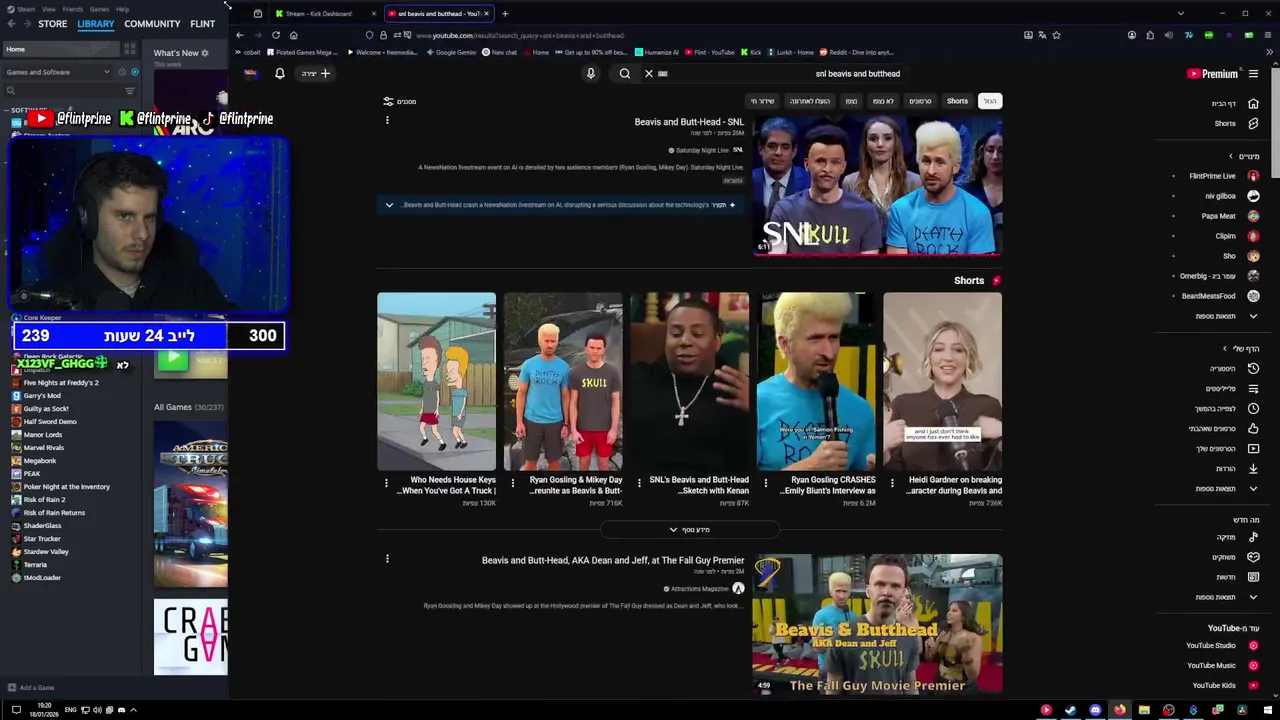Open the Friends menu in Steam

[x=73, y=9]
